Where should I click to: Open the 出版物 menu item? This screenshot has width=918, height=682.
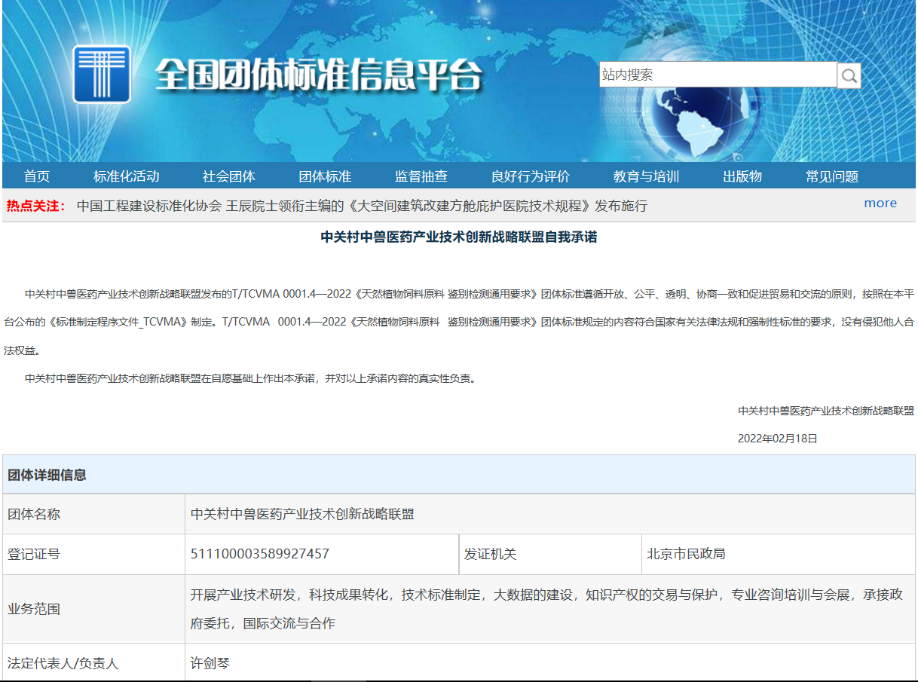(742, 176)
